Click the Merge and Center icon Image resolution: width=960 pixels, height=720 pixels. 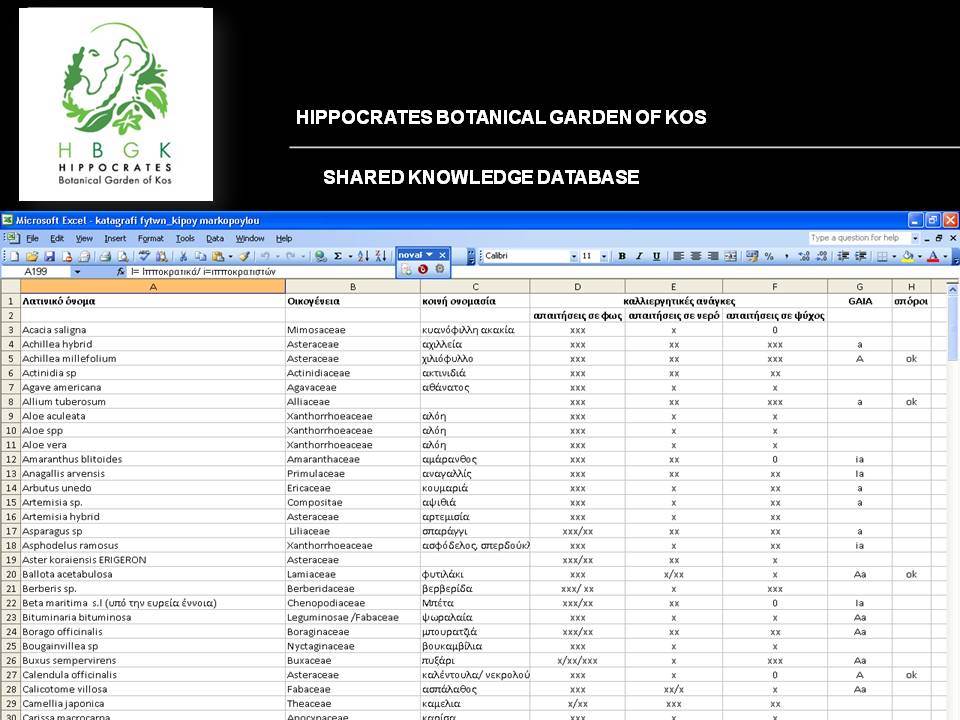[x=730, y=256]
